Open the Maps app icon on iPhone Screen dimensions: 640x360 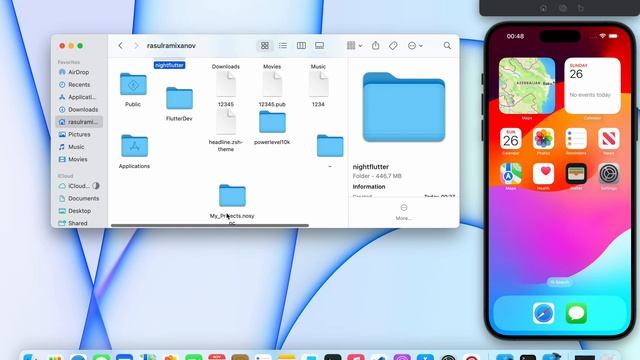tap(511, 174)
